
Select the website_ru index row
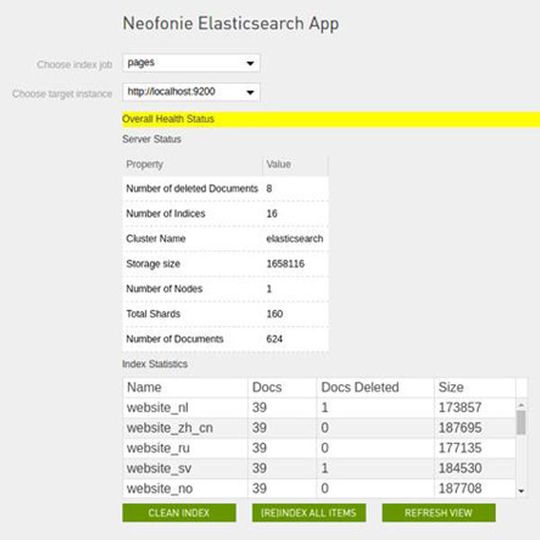319,448
